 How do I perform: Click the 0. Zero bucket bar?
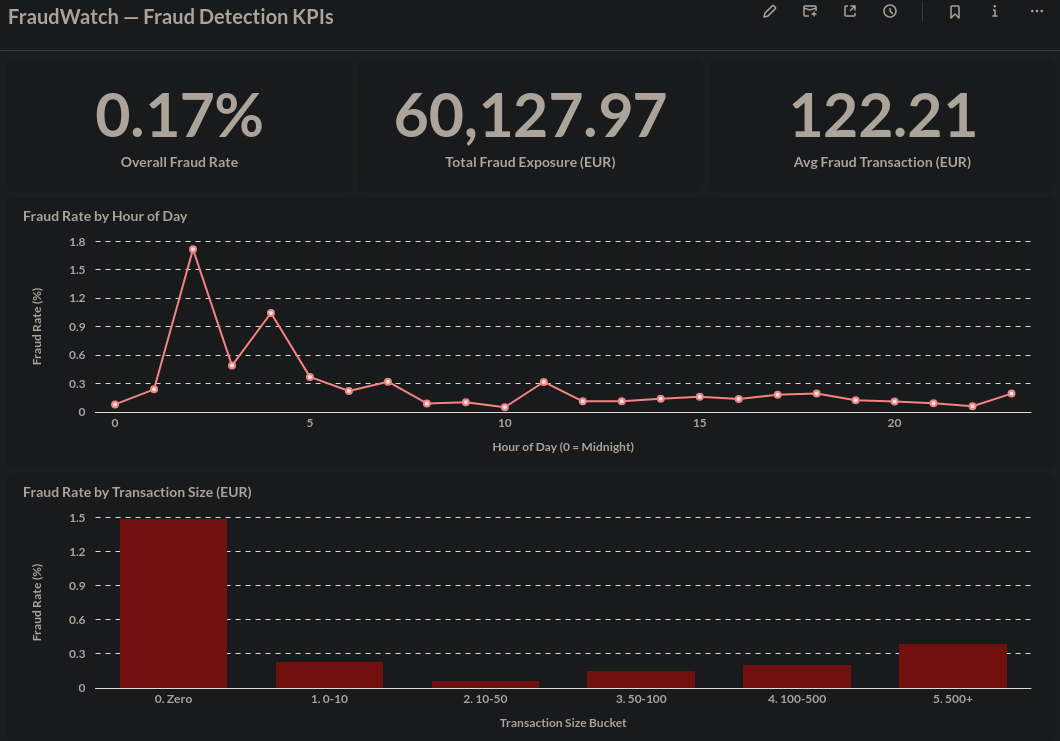coord(174,603)
